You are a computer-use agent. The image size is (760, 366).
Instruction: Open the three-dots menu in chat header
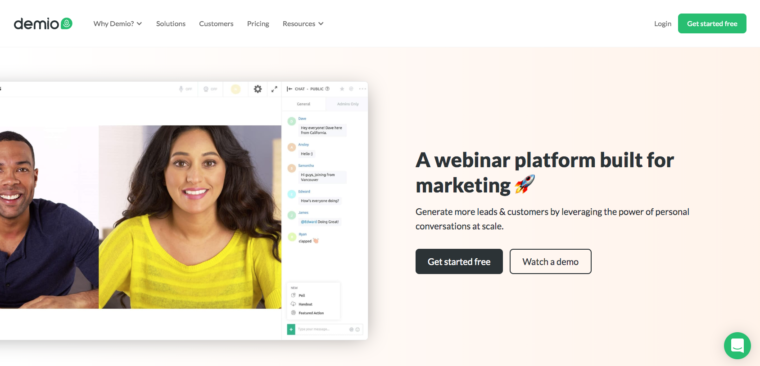click(363, 89)
